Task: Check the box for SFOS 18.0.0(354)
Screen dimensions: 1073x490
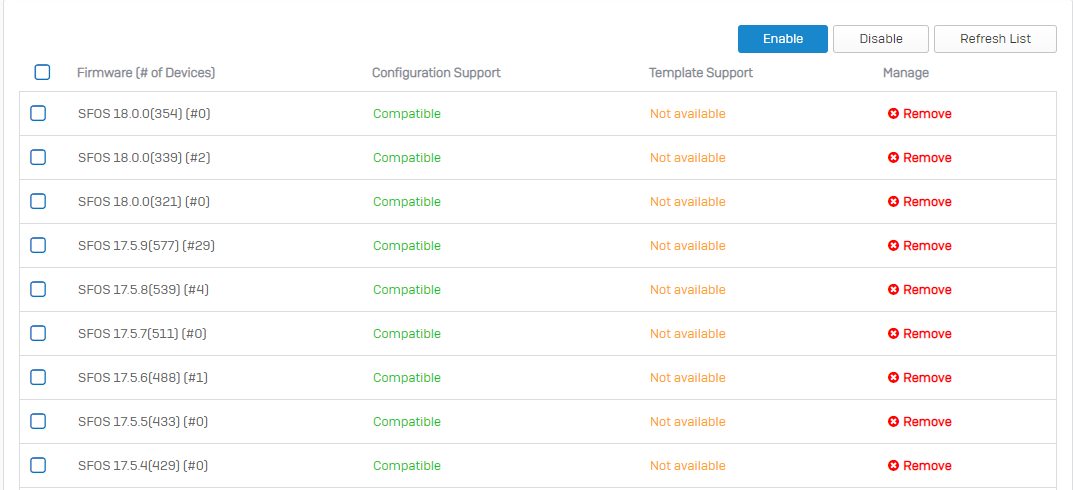Action: click(x=38, y=114)
